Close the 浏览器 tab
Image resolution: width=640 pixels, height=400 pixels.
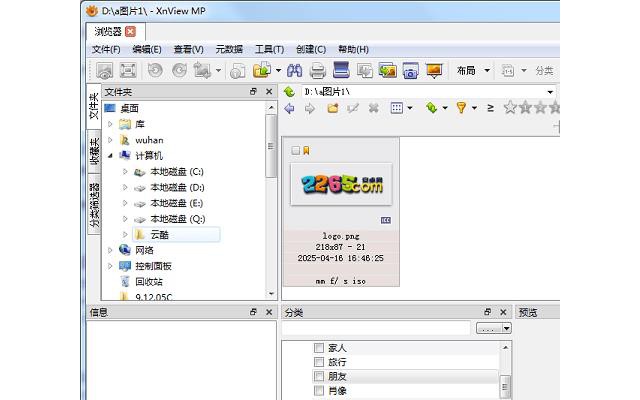coord(131,31)
